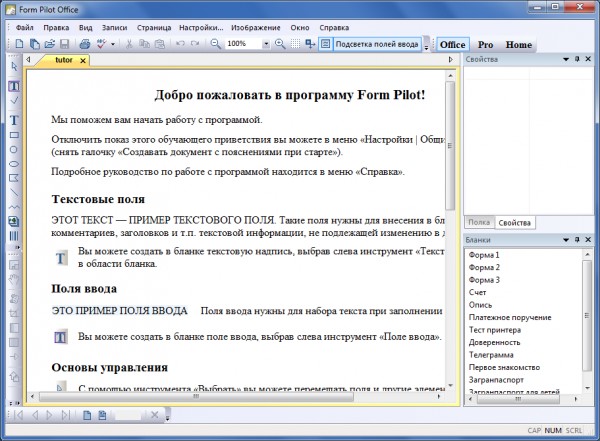
Task: Open the Настройки menu
Action: click(199, 28)
